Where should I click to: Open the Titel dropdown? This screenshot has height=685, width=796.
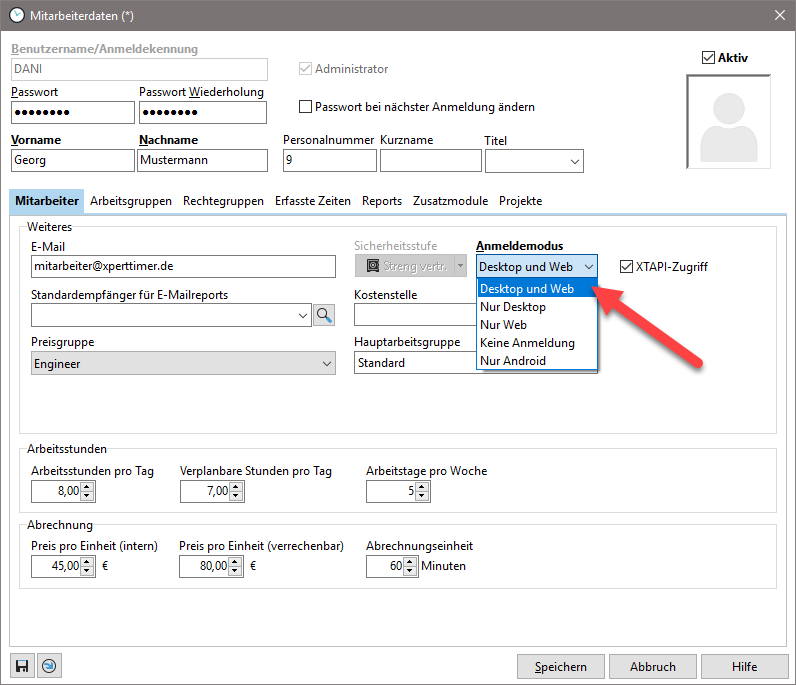tap(575, 161)
